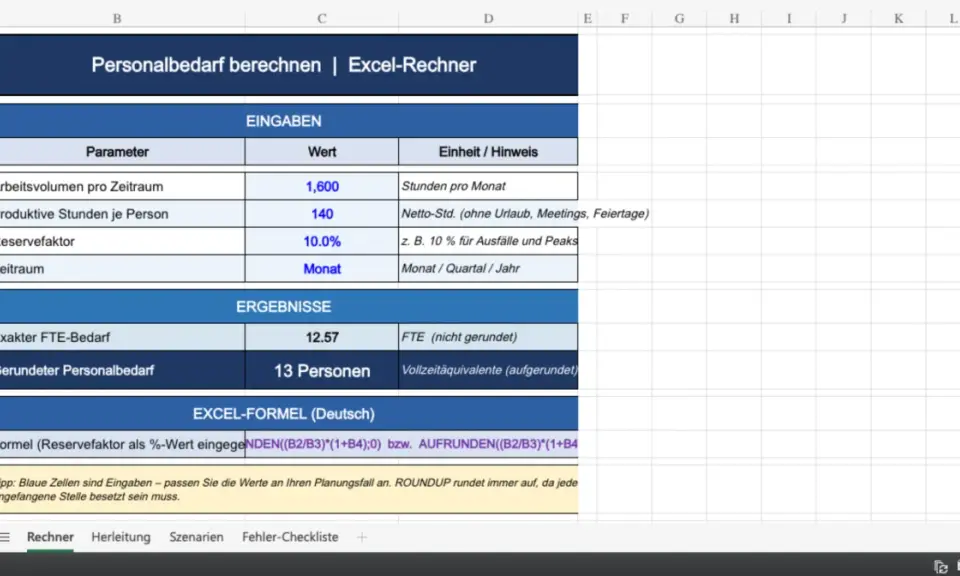Click the 'Reservefaktor' label cell
This screenshot has width=960, height=576.
(x=122, y=241)
